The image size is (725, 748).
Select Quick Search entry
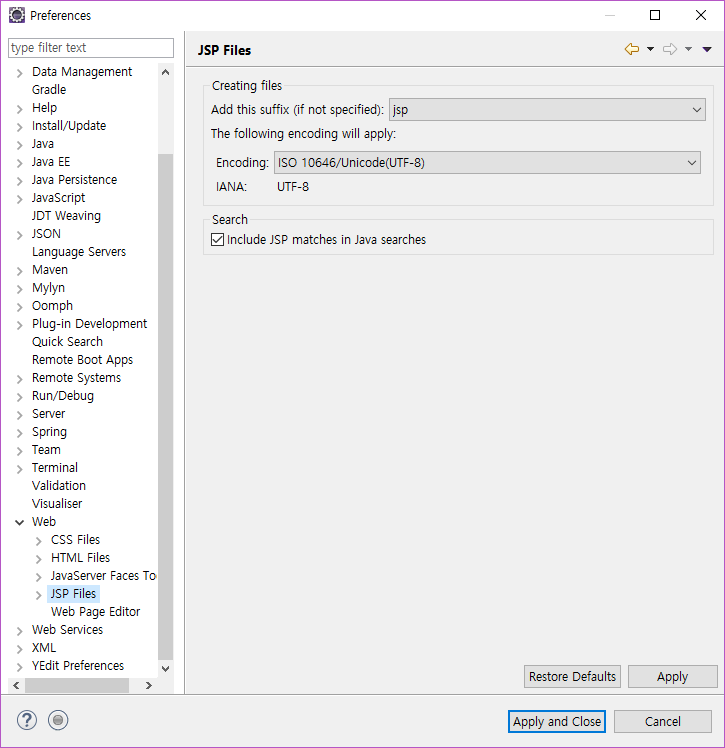click(67, 342)
